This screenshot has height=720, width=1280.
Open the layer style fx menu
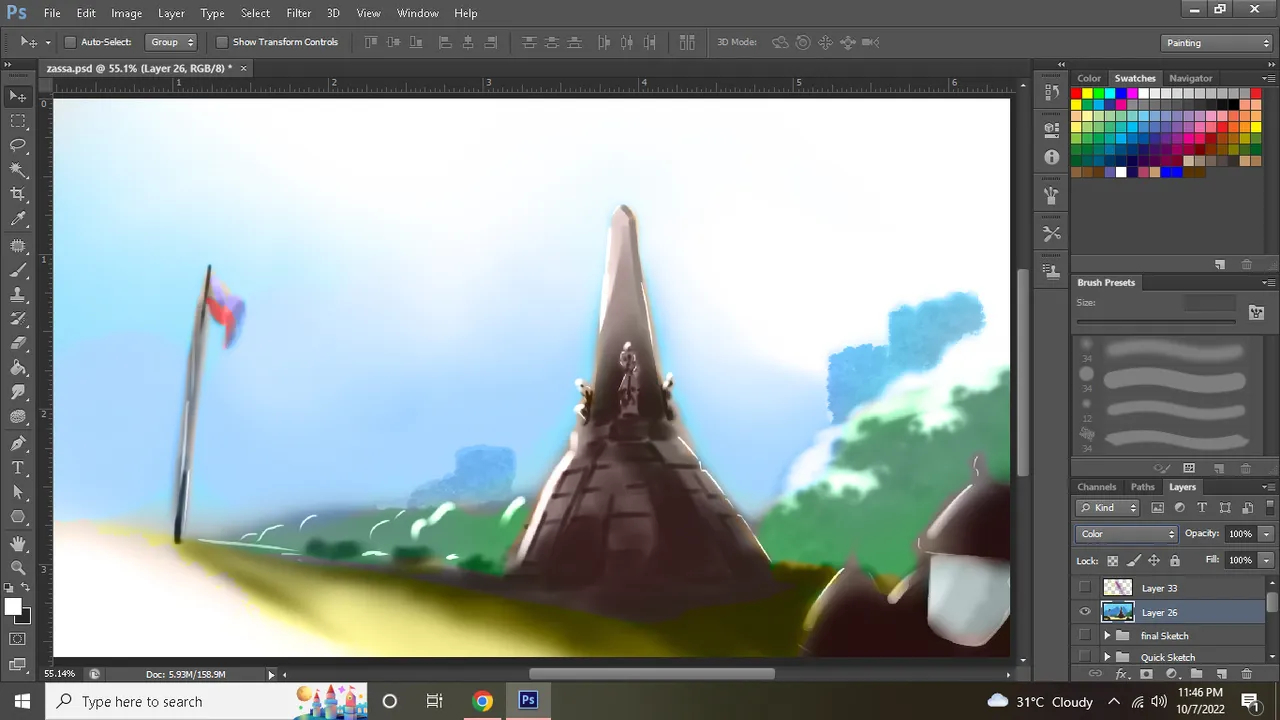[x=1121, y=674]
